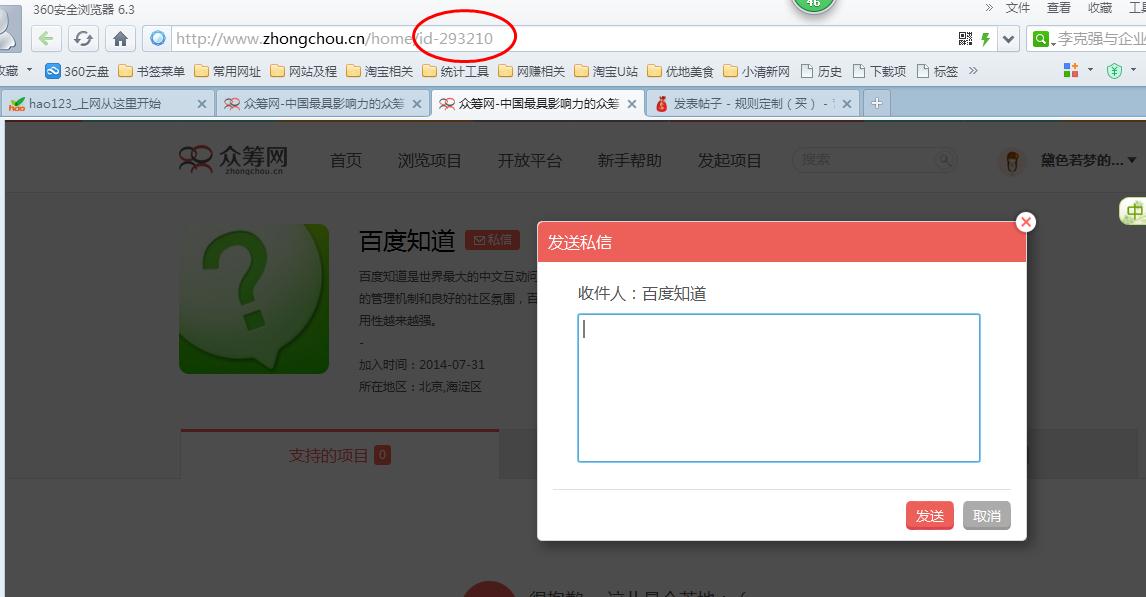Expand the address bar history dropdown arrow
Viewport: 1146px width, 597px height.
[1008, 39]
